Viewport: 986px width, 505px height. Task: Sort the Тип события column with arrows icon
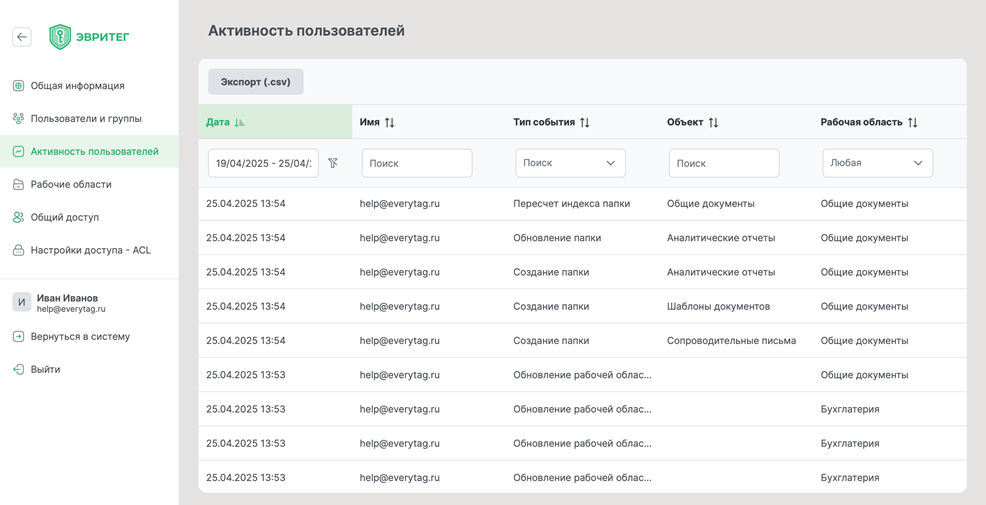coord(585,122)
